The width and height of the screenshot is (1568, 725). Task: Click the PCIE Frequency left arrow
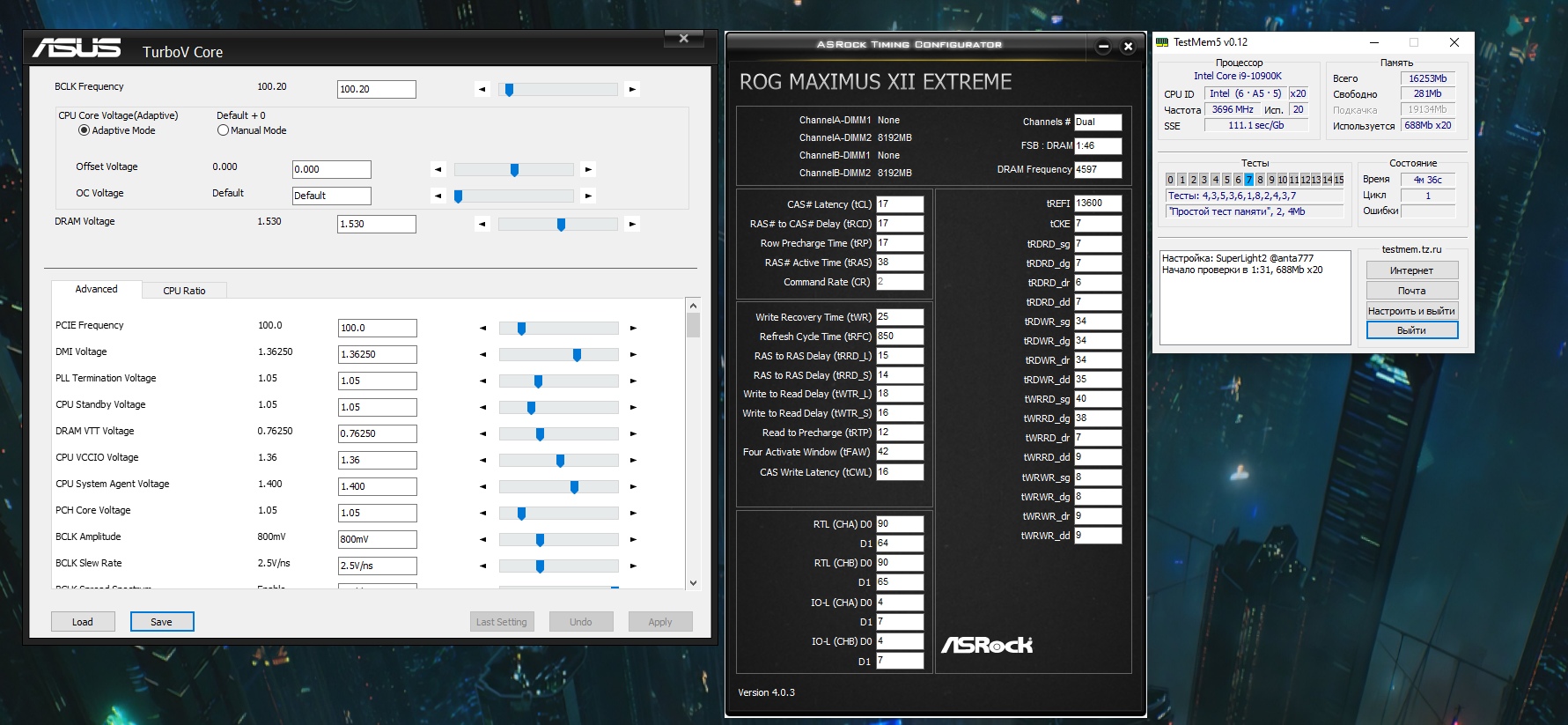482,328
